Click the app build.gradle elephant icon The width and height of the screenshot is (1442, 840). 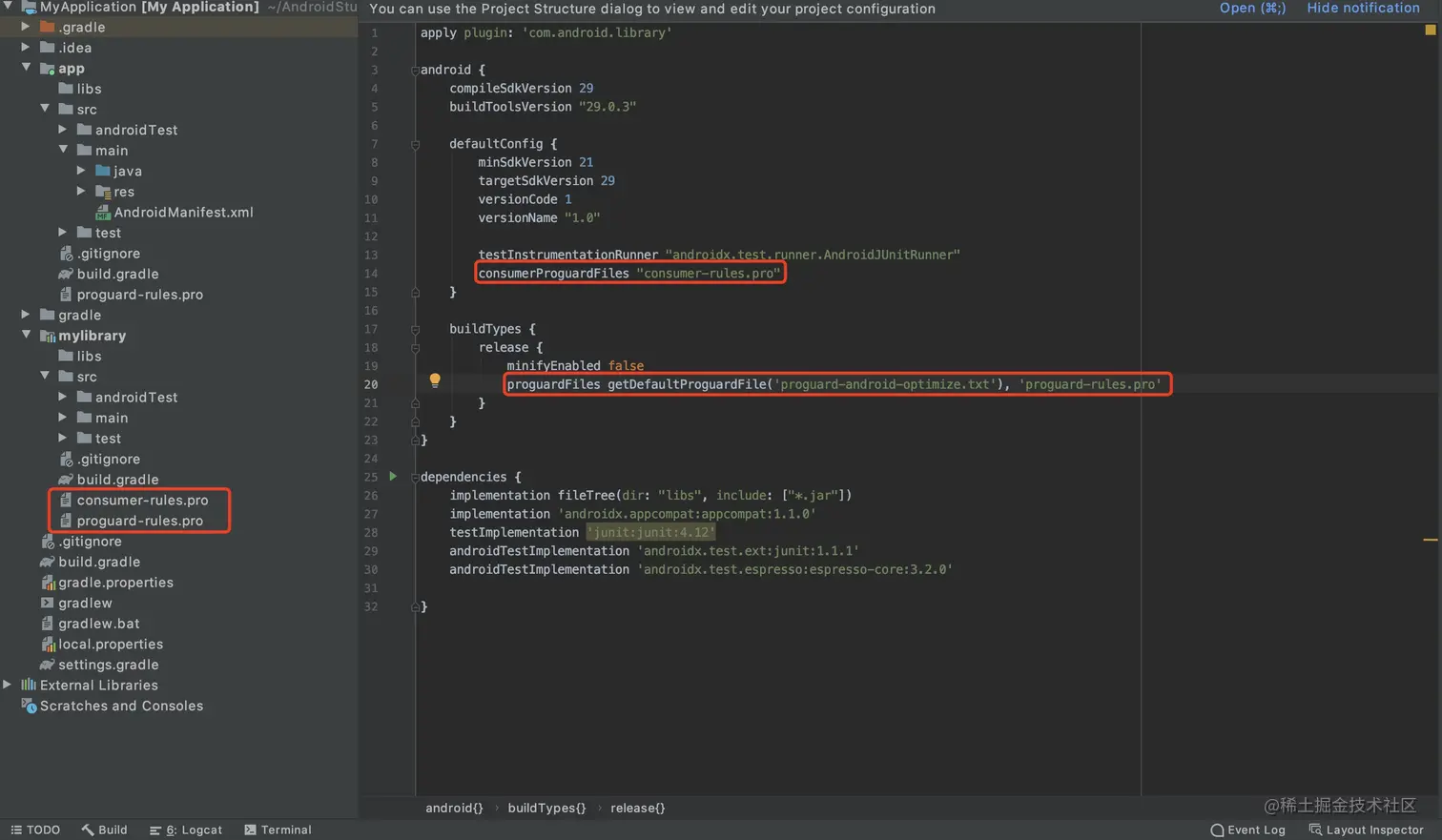click(x=66, y=274)
